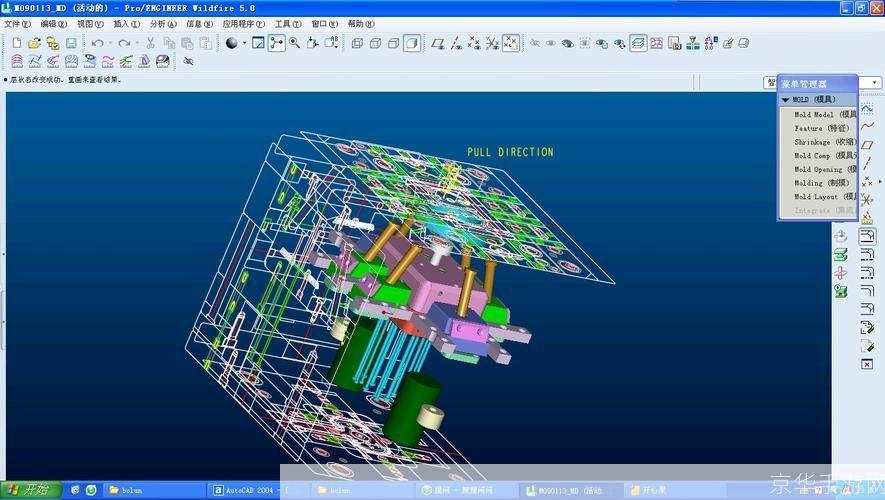Click the Windows 开始 Start button

[x=30, y=490]
